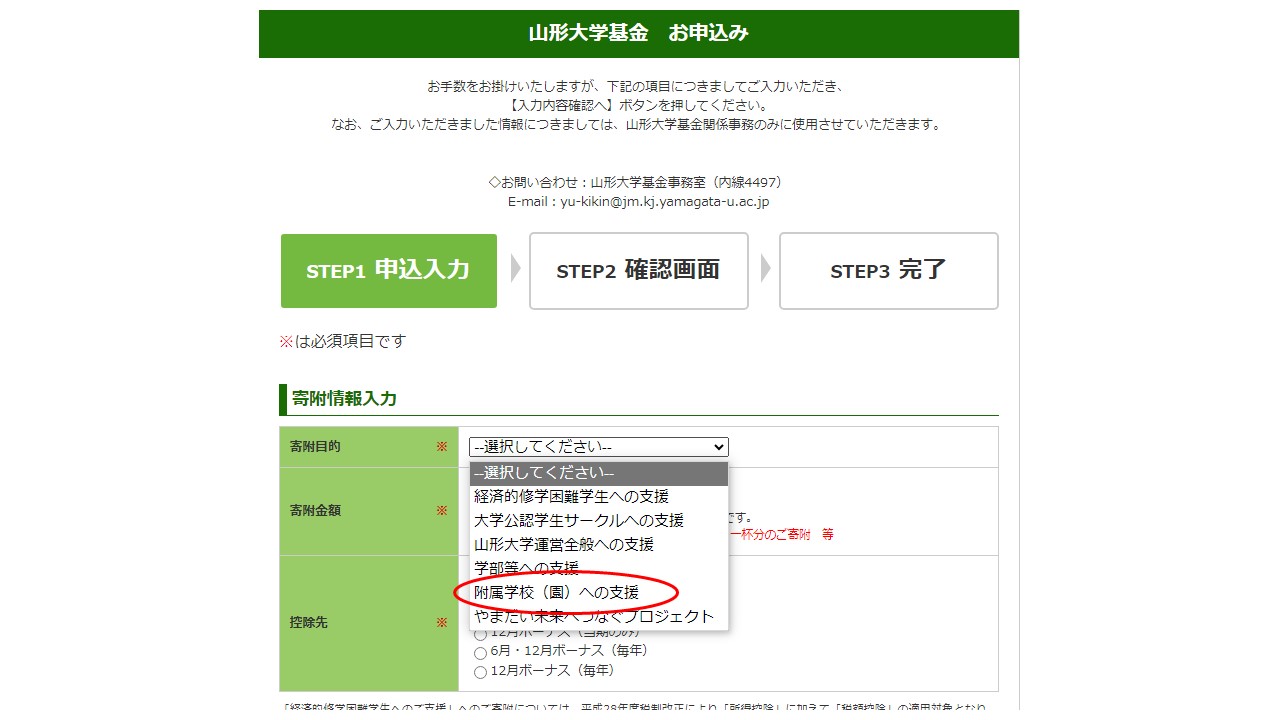Click the 寄附金額 row label
1280x720 pixels.
coord(315,510)
